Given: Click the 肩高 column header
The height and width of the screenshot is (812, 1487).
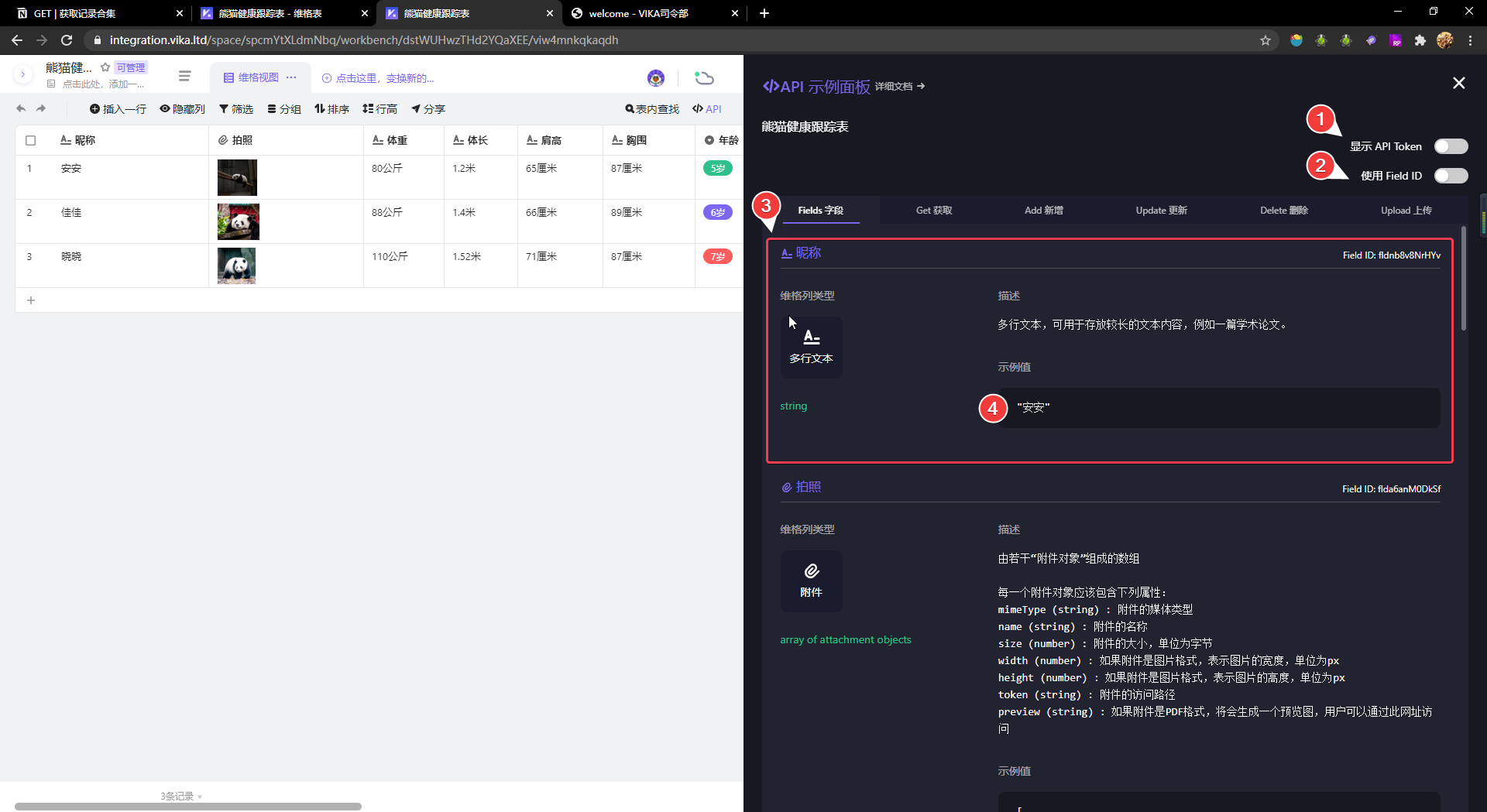Looking at the screenshot, I should coord(560,140).
